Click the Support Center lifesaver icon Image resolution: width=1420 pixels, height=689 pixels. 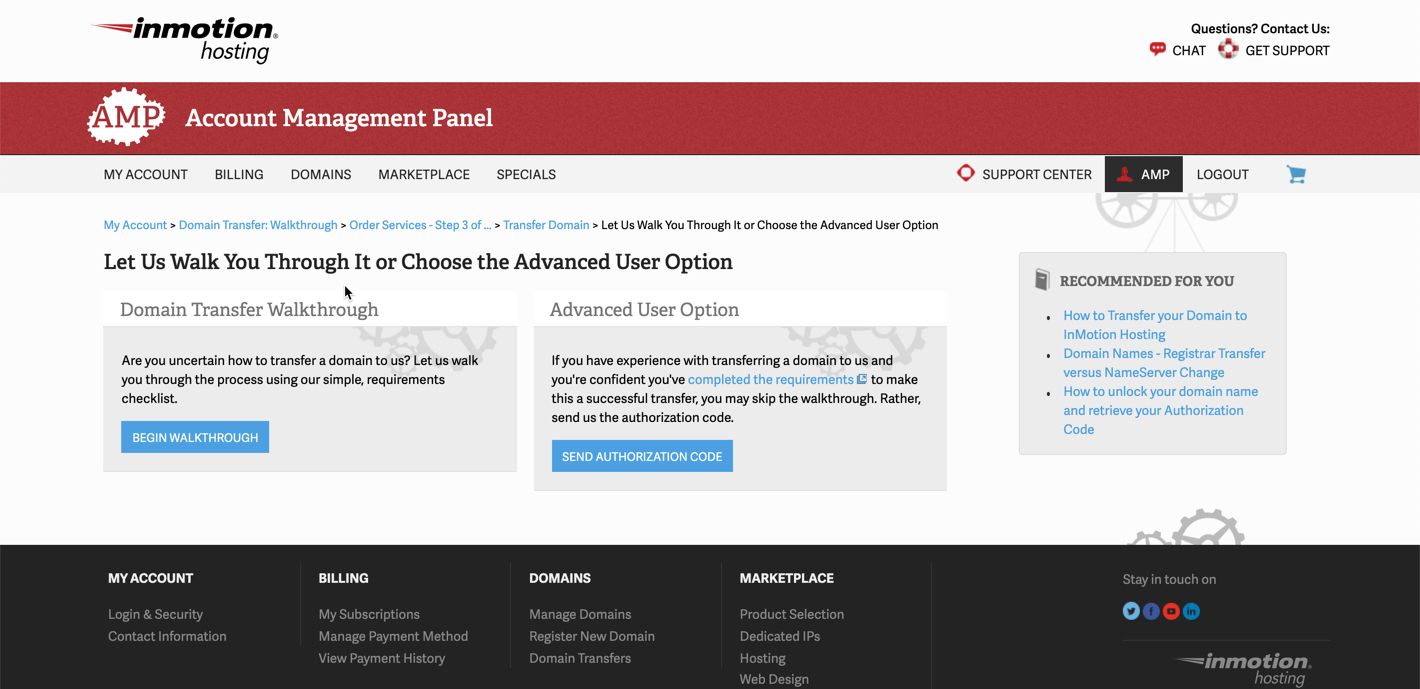click(966, 173)
